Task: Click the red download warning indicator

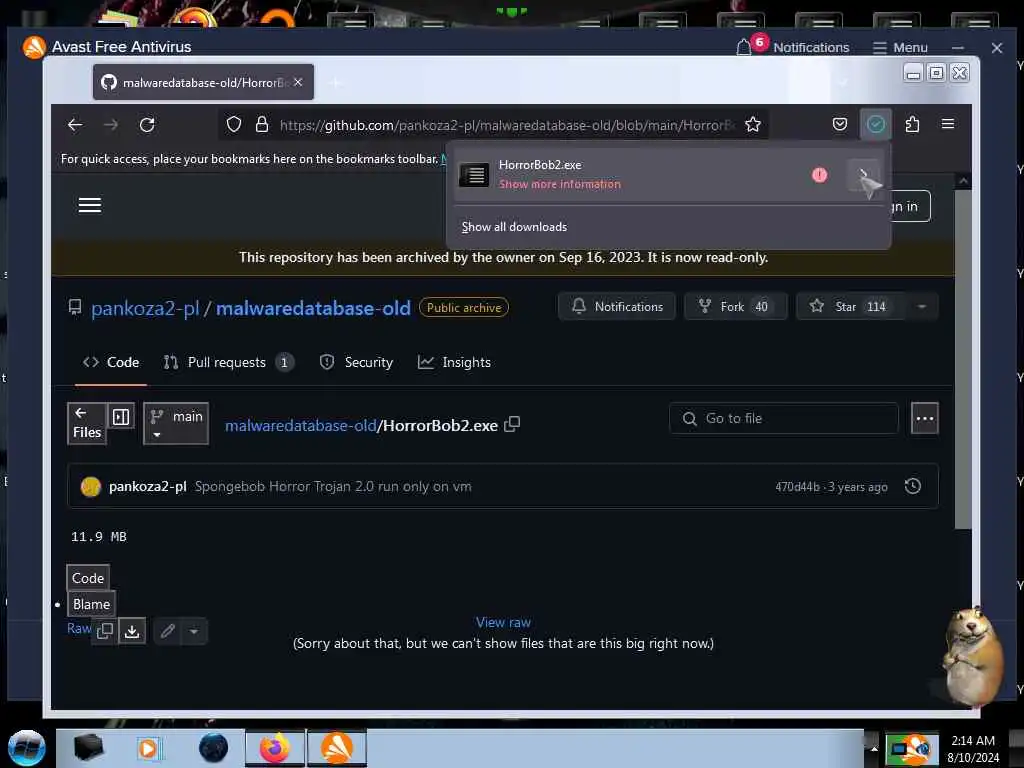Action: tap(819, 174)
